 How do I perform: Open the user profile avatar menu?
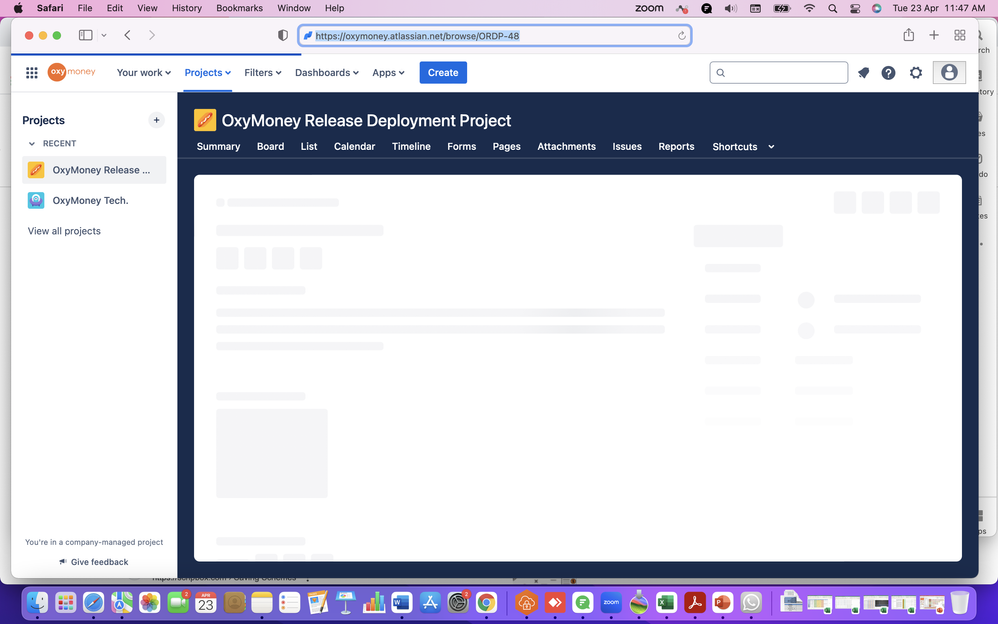[x=949, y=73]
